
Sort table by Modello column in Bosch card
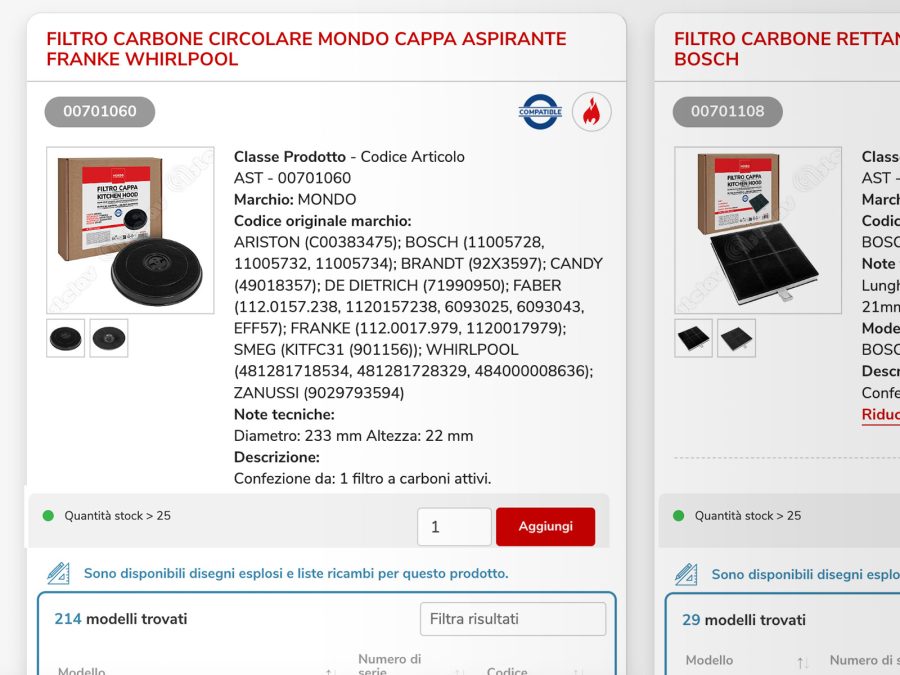click(x=803, y=663)
